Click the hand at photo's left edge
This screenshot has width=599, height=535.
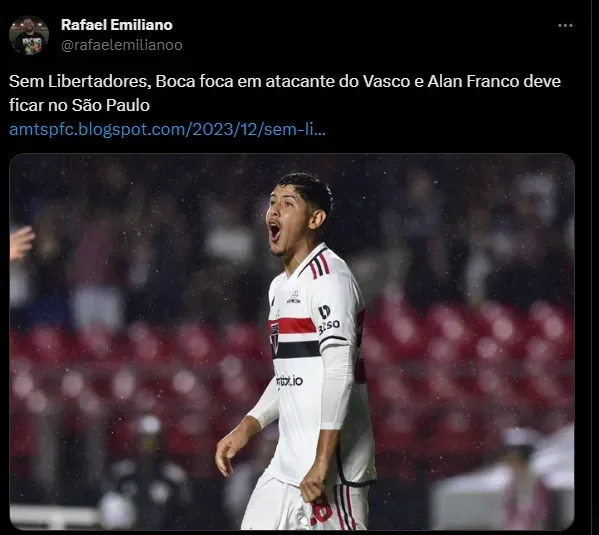[x=21, y=242]
